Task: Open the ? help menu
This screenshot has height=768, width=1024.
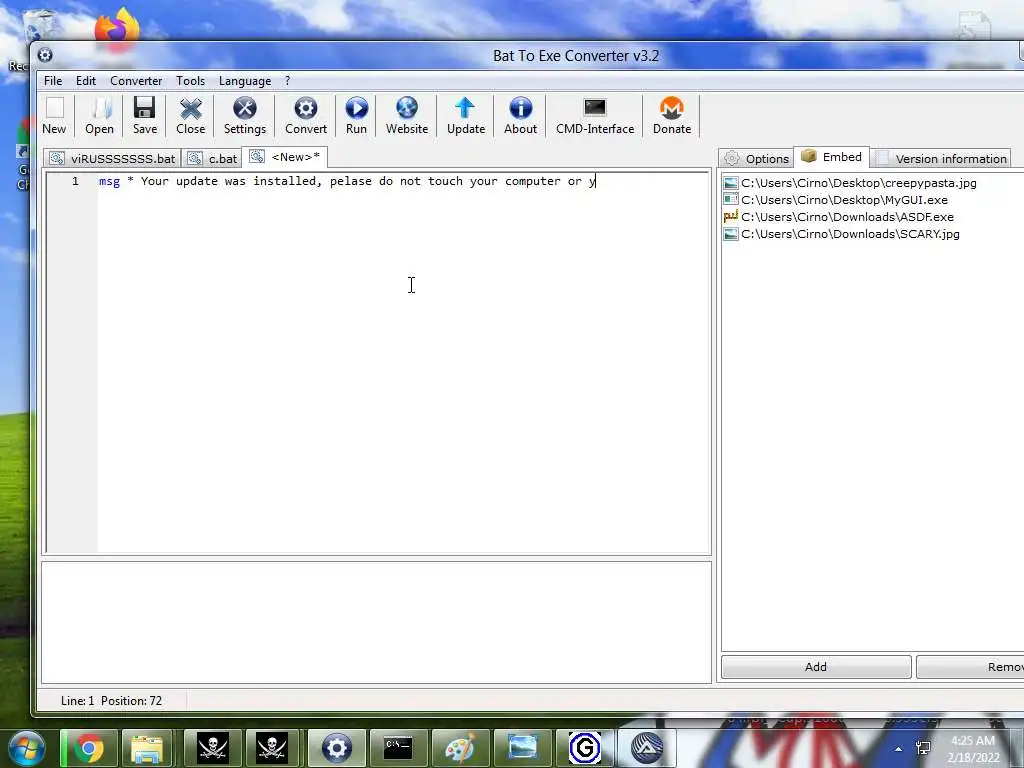Action: click(287, 81)
